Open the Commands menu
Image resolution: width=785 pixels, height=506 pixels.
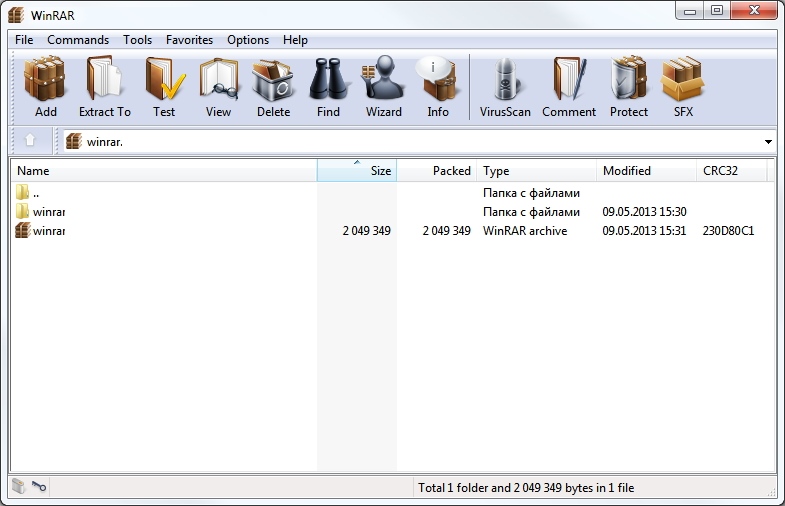point(78,40)
